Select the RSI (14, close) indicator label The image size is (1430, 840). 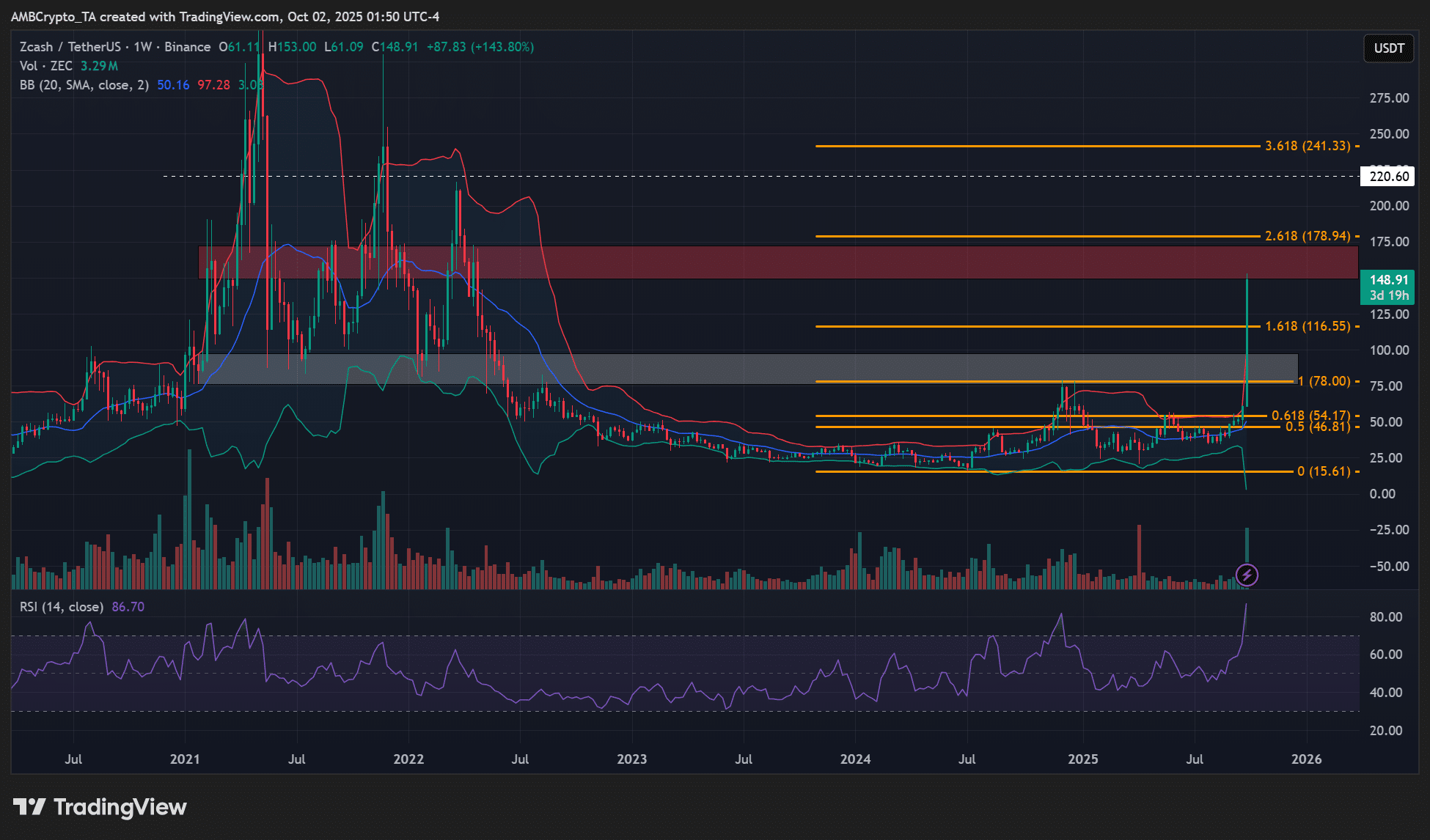[x=61, y=607]
